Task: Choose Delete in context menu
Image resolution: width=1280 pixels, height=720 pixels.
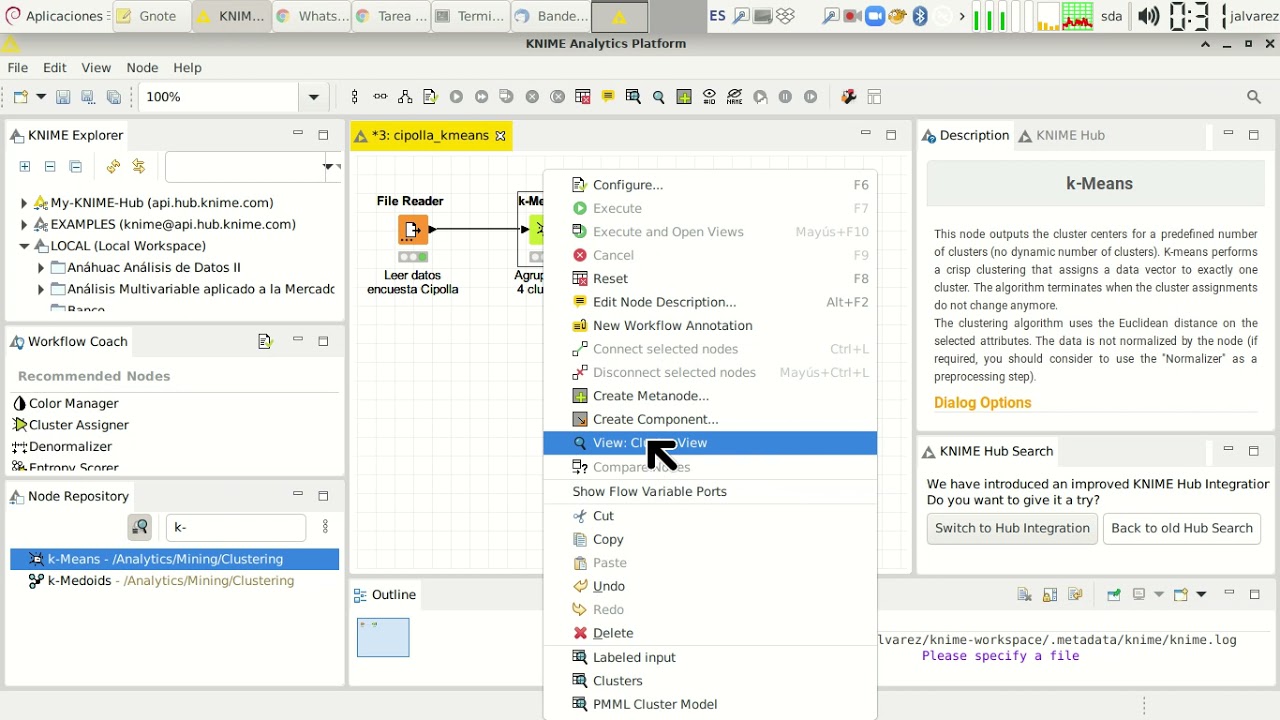Action: 710,633
